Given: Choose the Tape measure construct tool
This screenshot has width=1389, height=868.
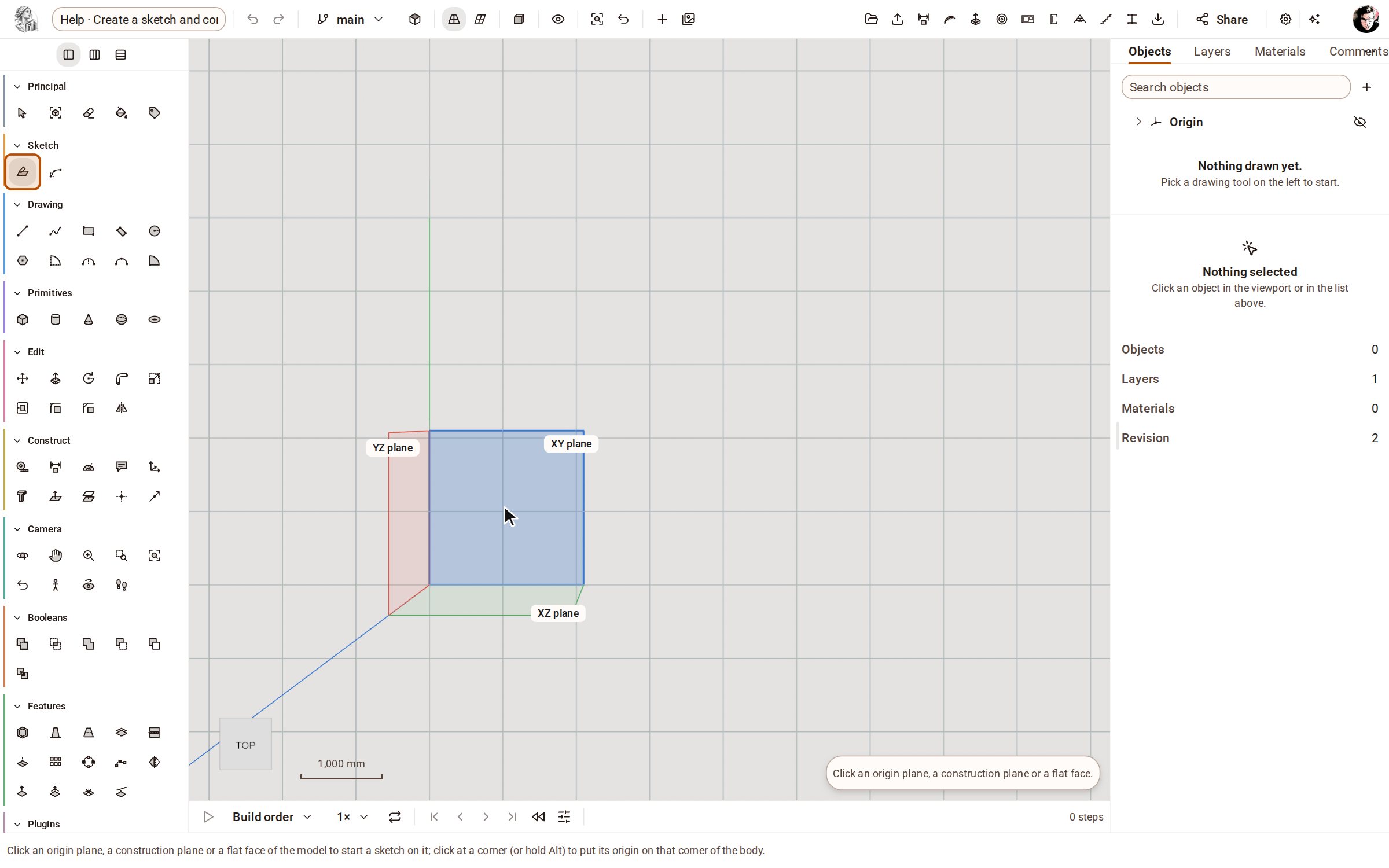Looking at the screenshot, I should [22, 467].
